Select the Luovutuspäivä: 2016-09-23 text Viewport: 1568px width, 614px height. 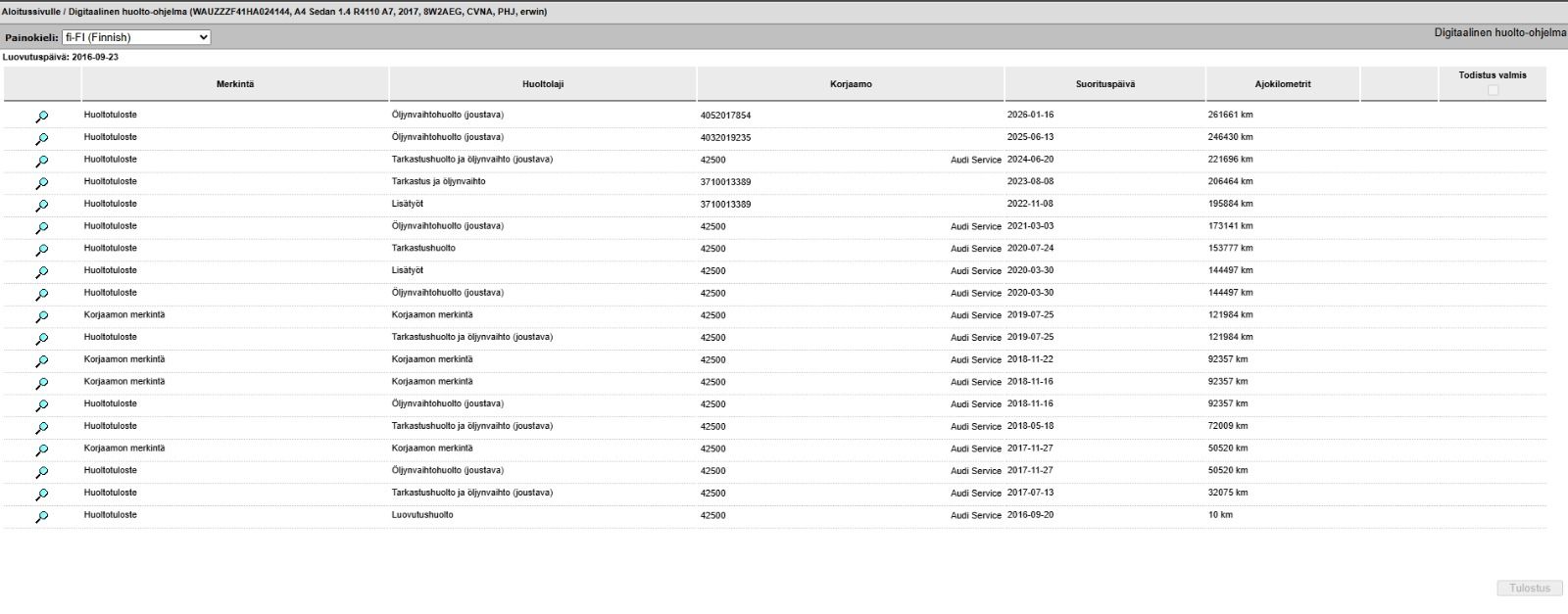(61, 57)
